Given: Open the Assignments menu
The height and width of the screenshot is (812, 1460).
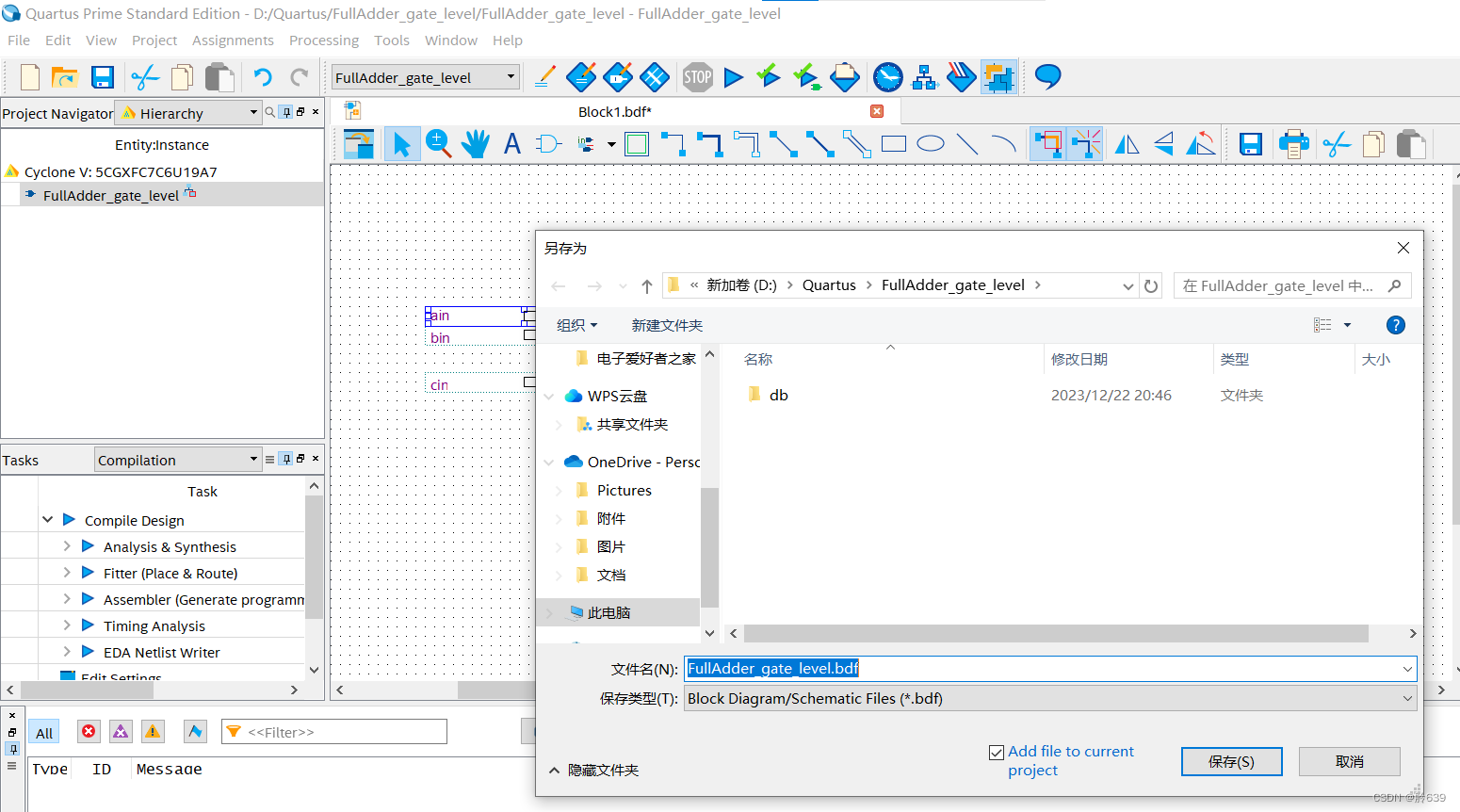Looking at the screenshot, I should [x=233, y=41].
